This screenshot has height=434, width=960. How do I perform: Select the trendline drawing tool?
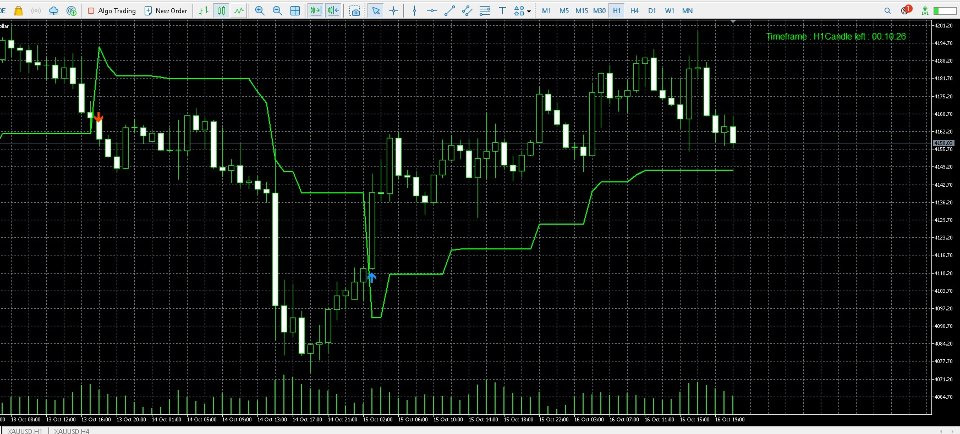point(450,10)
